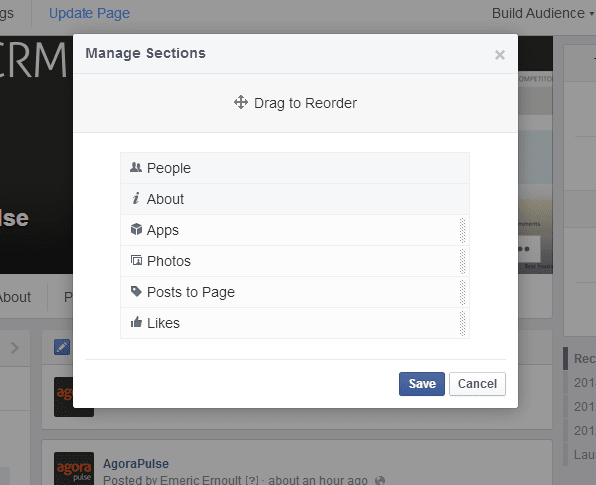This screenshot has height=485, width=596.
Task: Click the About info icon
Action: [136, 198]
